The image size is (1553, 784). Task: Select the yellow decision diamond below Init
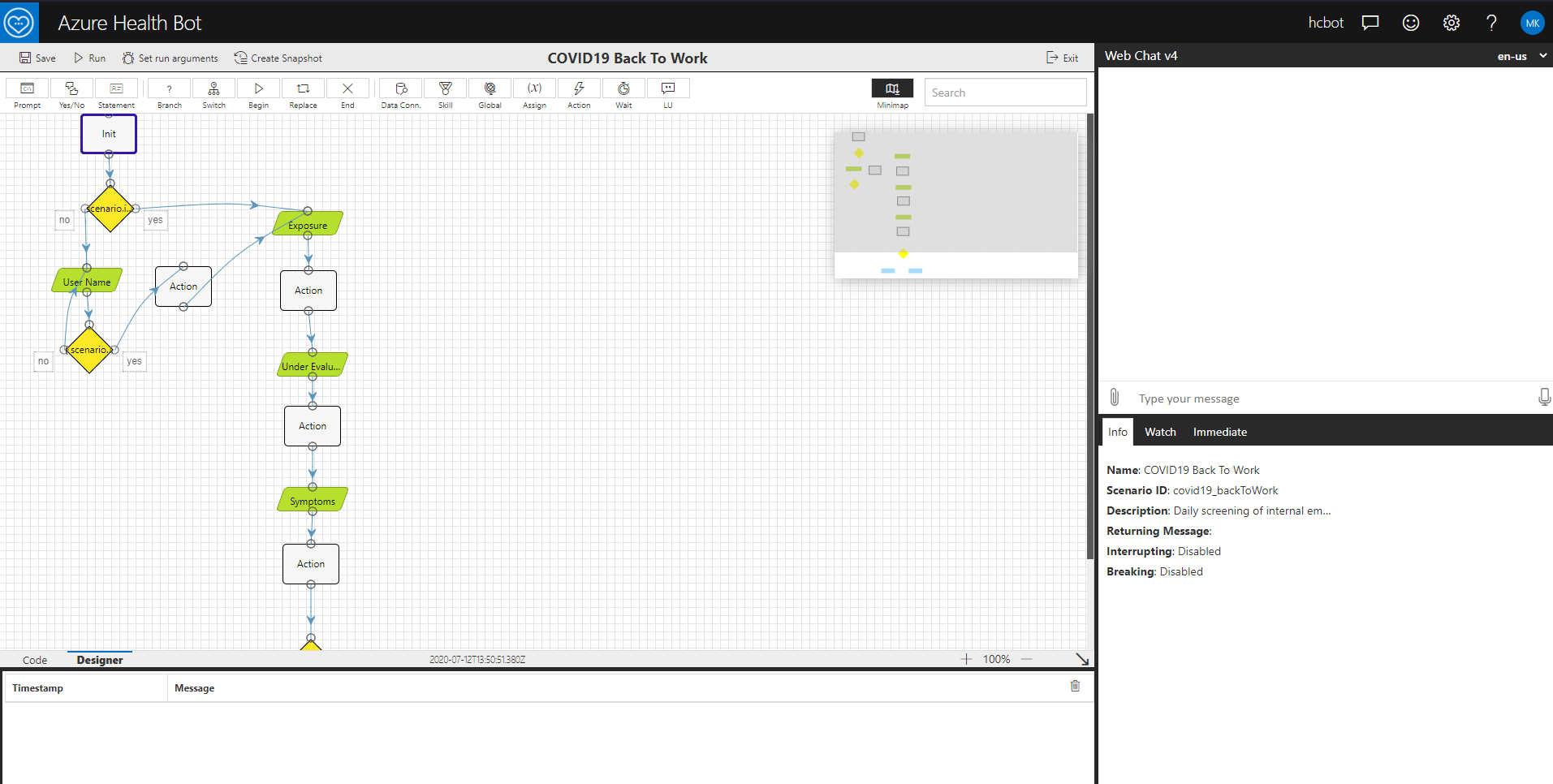110,209
